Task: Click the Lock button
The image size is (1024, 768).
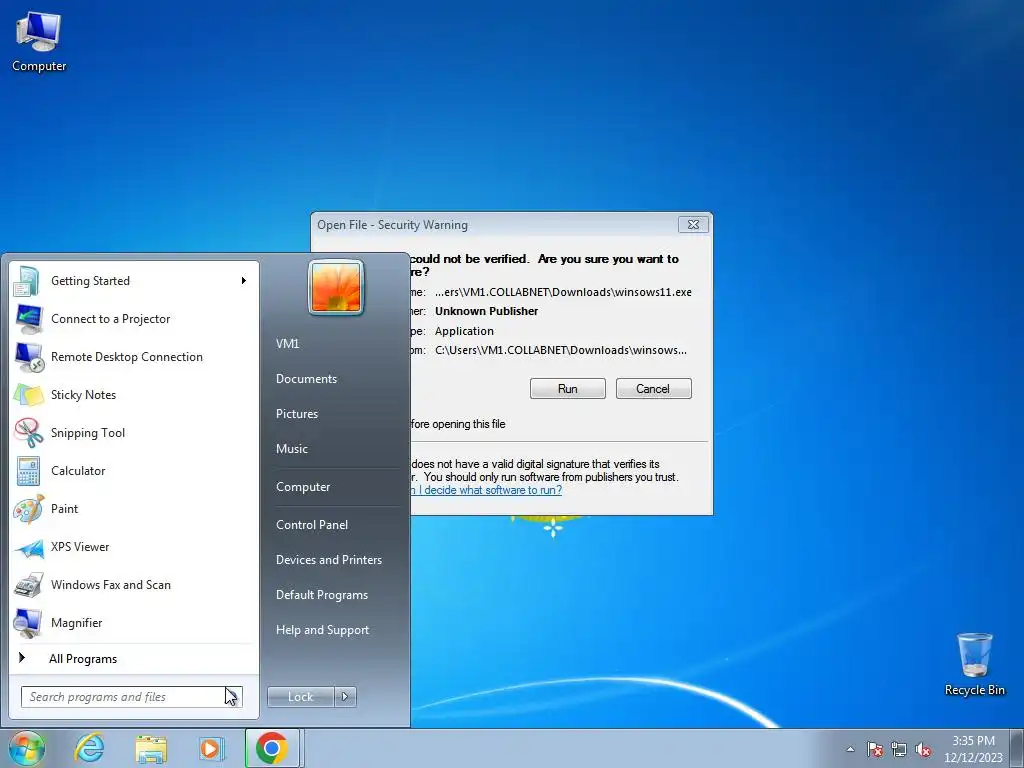Action: [300, 697]
